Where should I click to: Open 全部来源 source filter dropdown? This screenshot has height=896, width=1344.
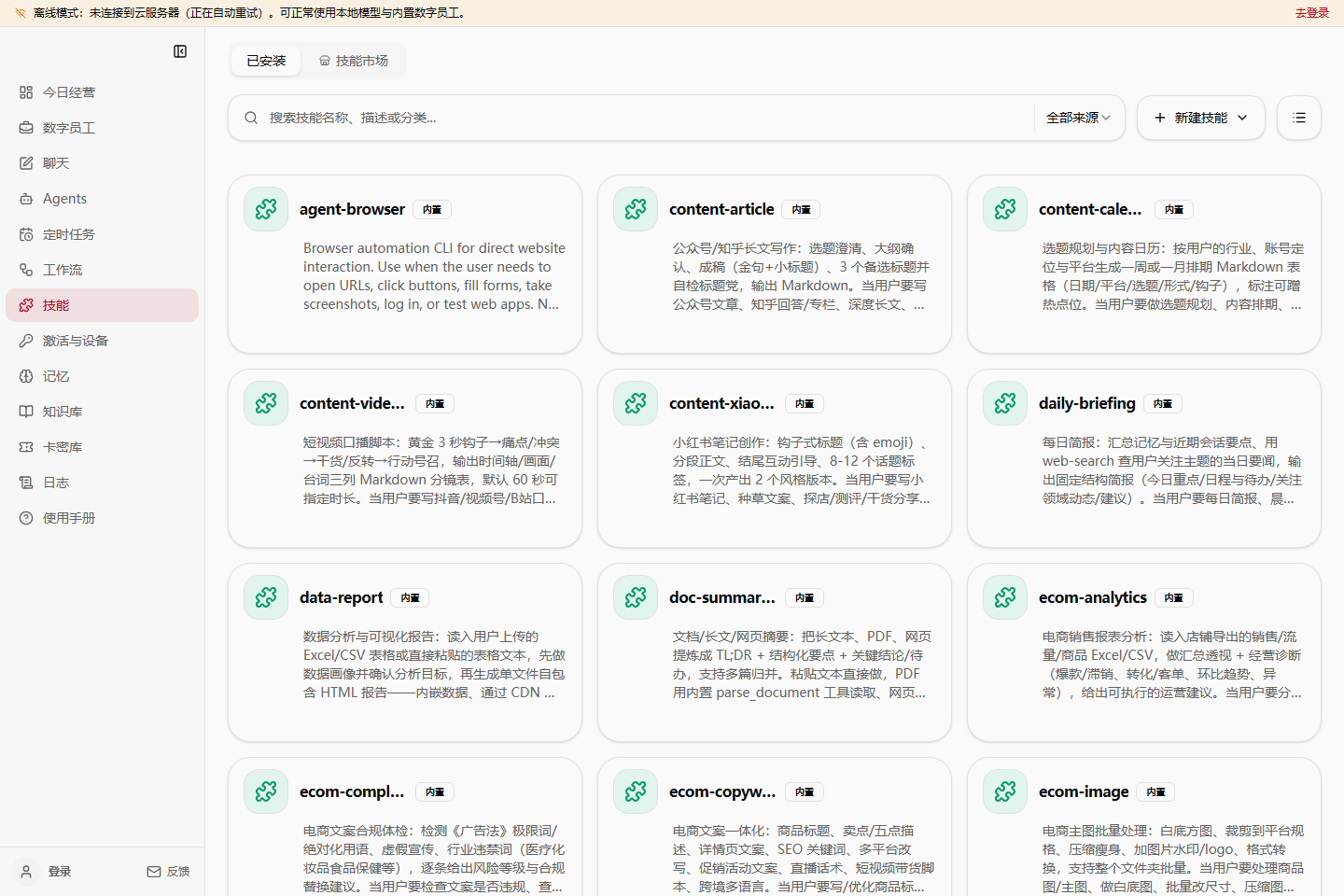pos(1078,118)
